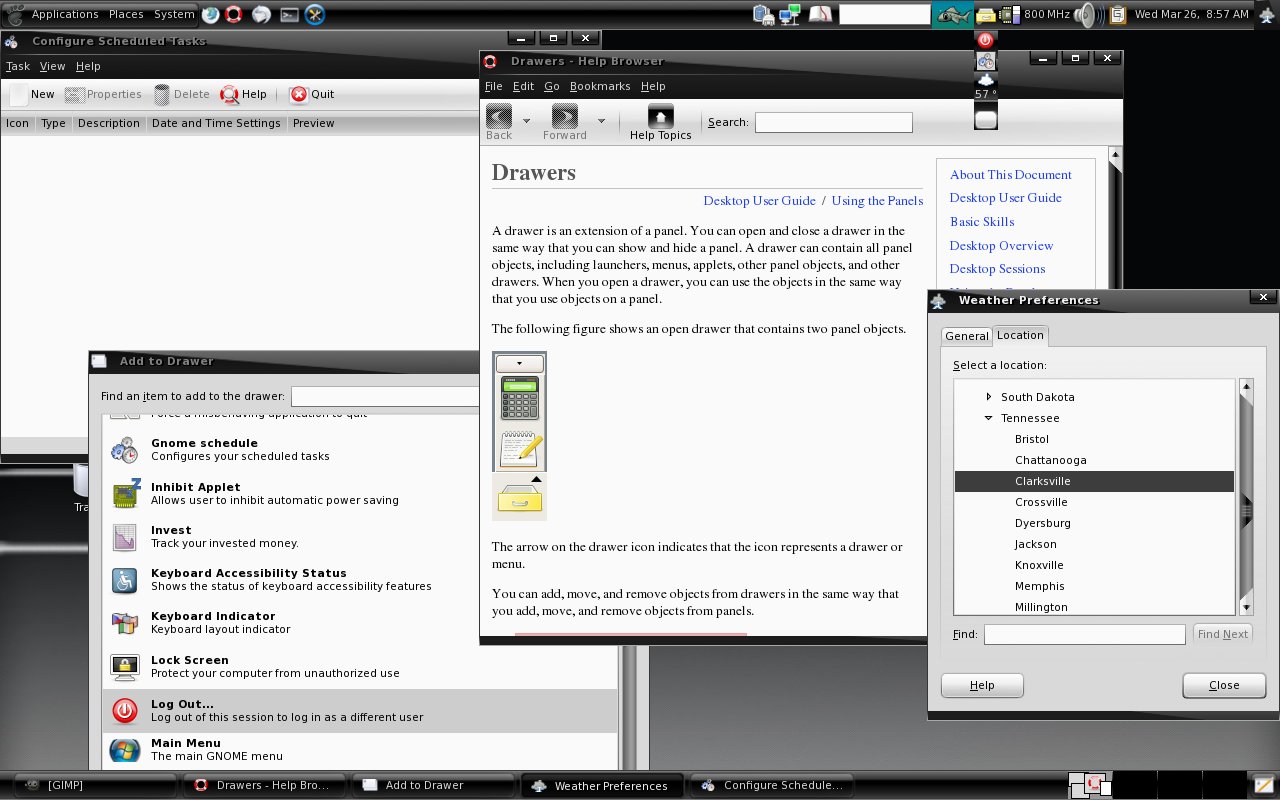The image size is (1280, 800).
Task: Click the CPU frequency monitor applet
Action: (1035, 14)
